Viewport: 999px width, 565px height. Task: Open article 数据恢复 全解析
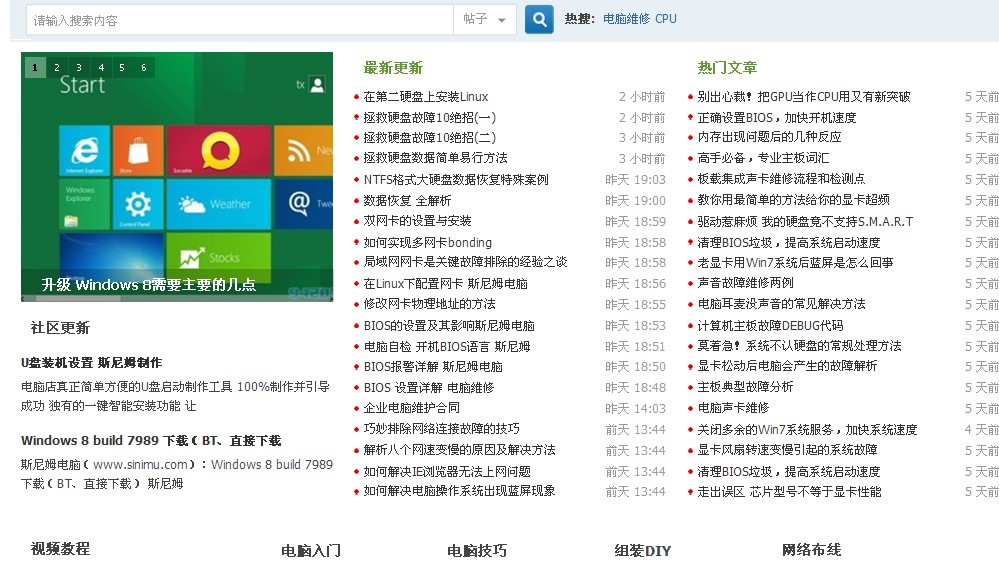[407, 201]
